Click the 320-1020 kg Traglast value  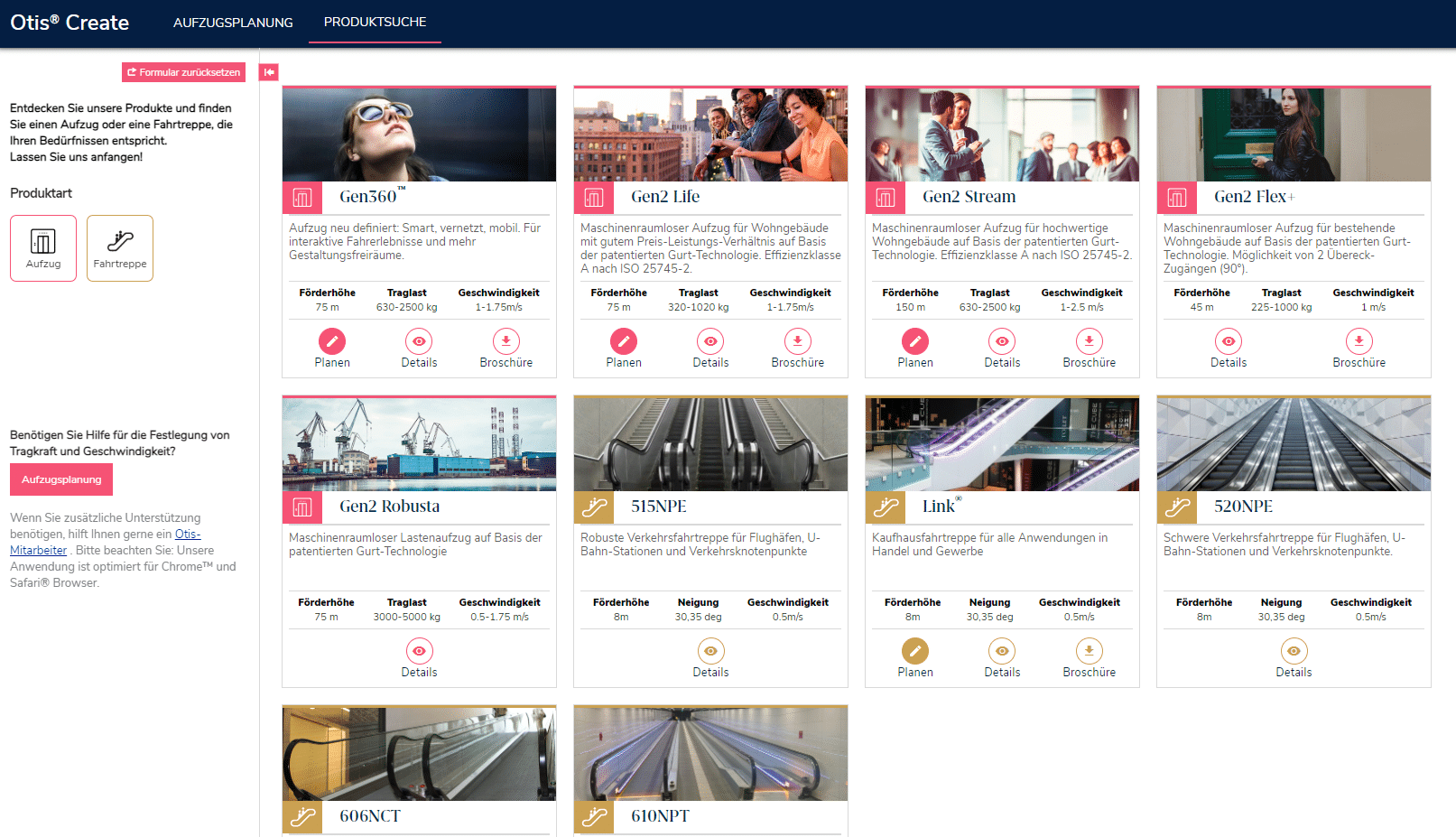click(x=699, y=308)
